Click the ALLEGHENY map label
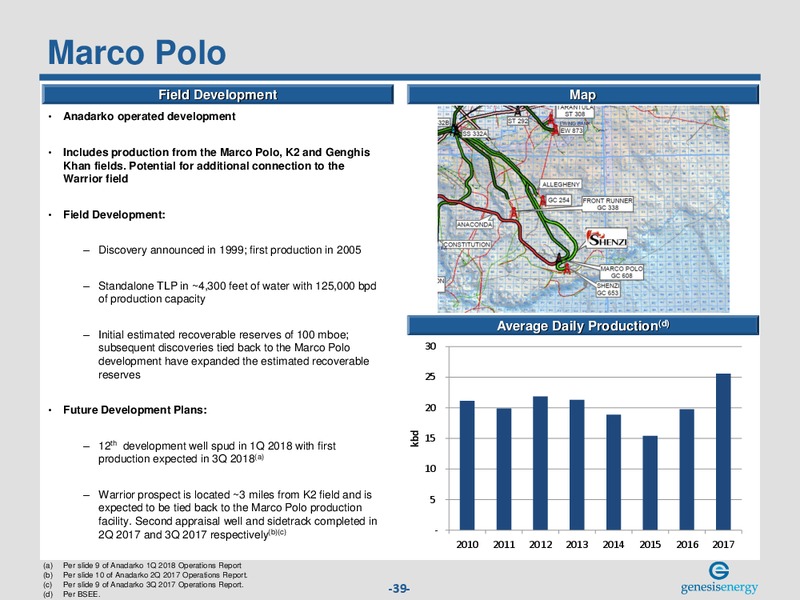 561,184
